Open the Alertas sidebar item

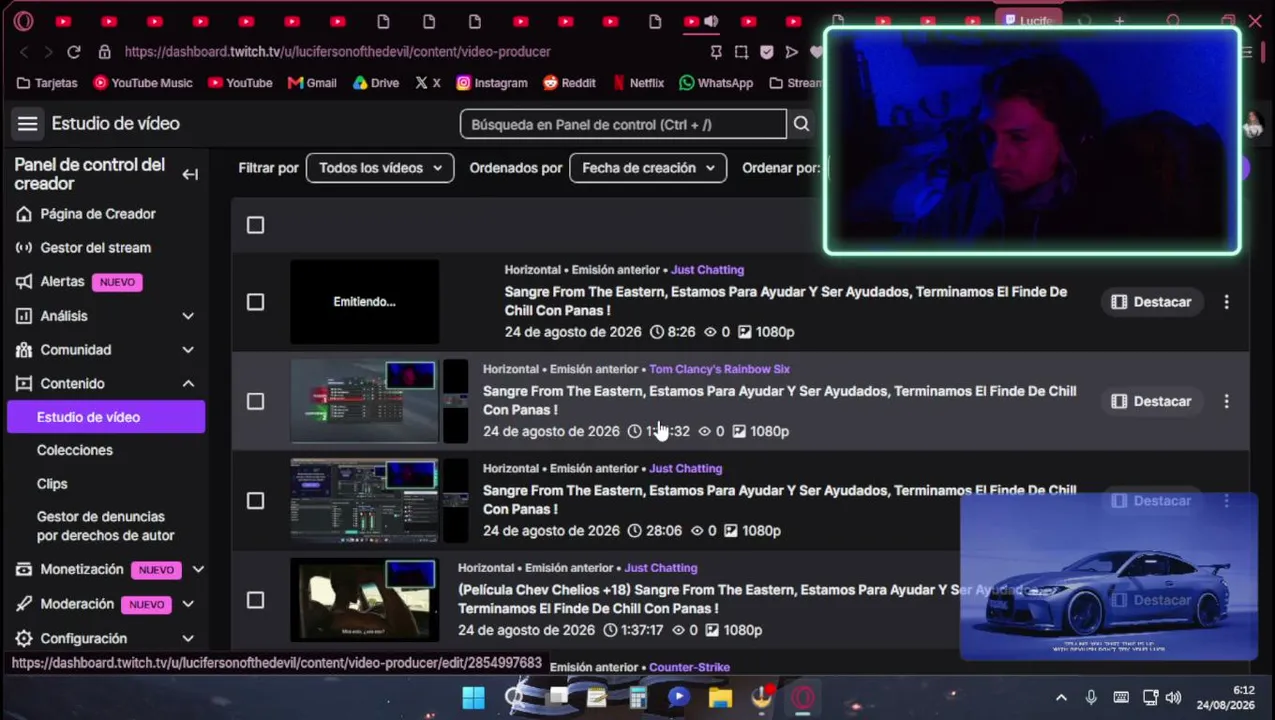(77, 282)
